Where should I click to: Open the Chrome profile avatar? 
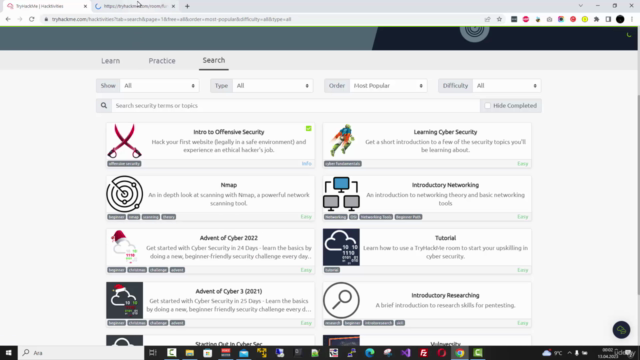(x=620, y=19)
